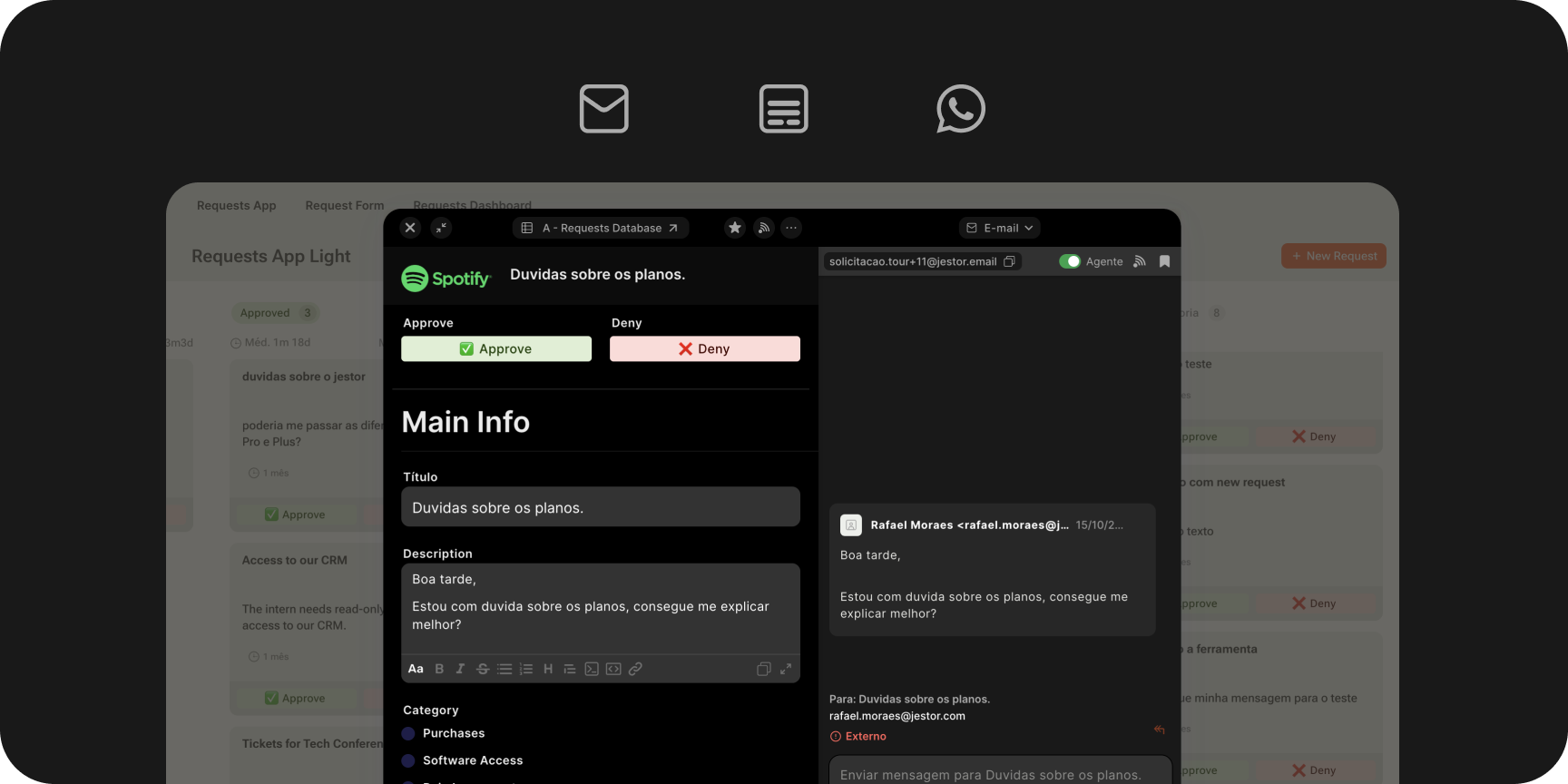Viewport: 1568px width, 784px height.
Task: Insert a hyperlink in description
Action: click(x=635, y=669)
